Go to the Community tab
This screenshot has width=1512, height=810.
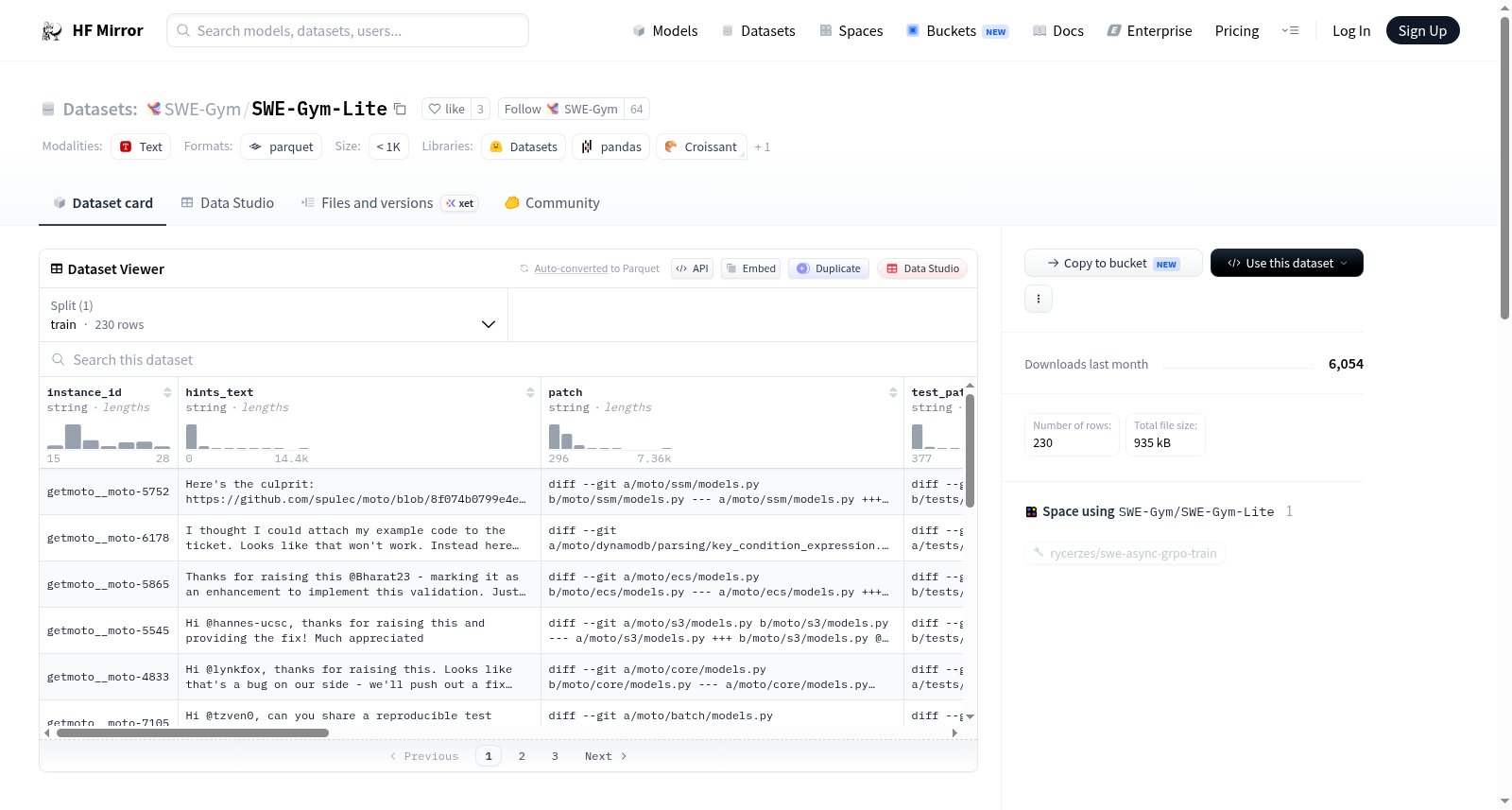[x=552, y=203]
